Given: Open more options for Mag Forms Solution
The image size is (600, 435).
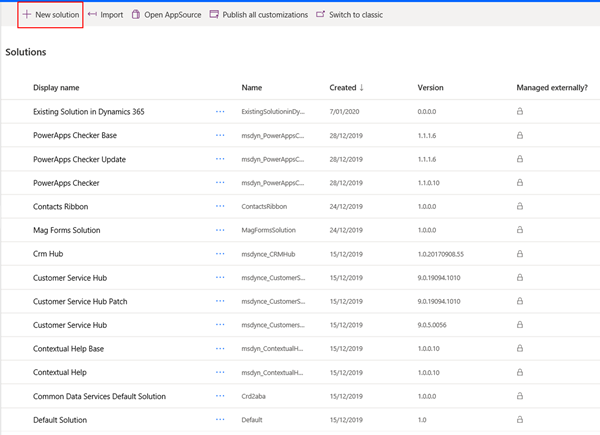Looking at the screenshot, I should [220, 231].
